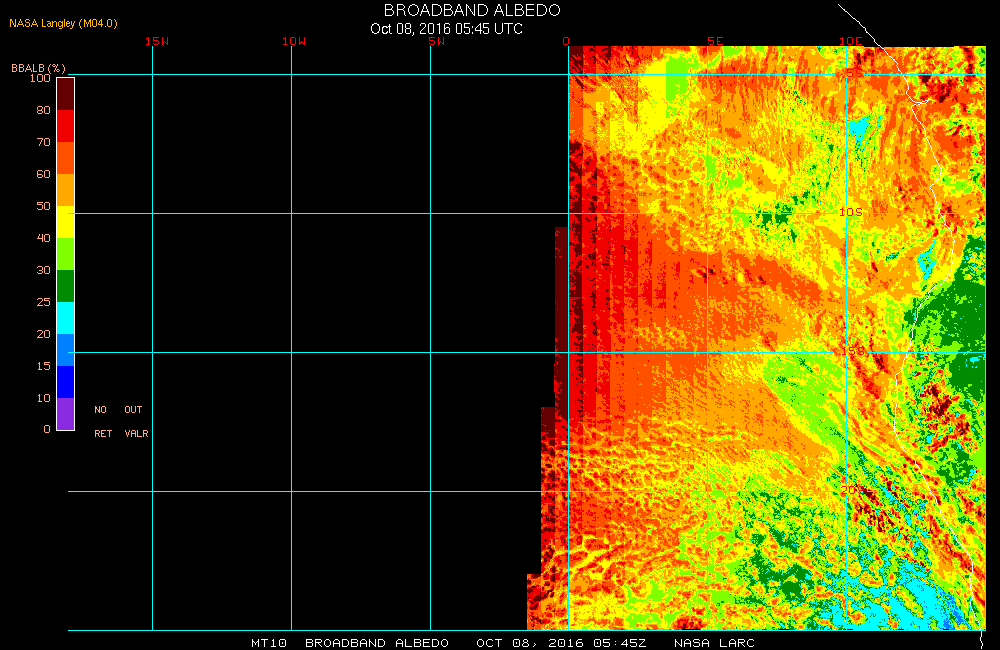The image size is (1000, 650).
Task: Select the 10W longitude label
Action: pos(294,41)
